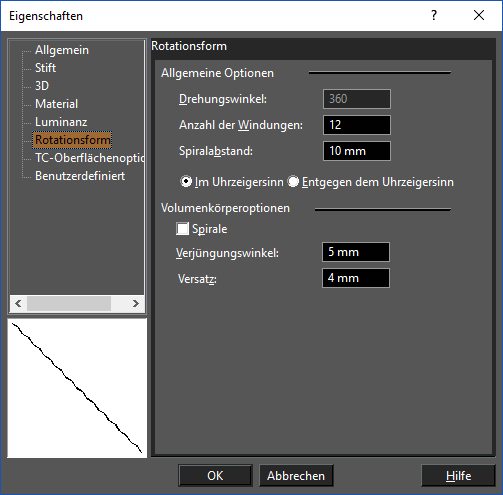The width and height of the screenshot is (503, 495).
Task: Select the 3D tree item
Action: pos(42,86)
